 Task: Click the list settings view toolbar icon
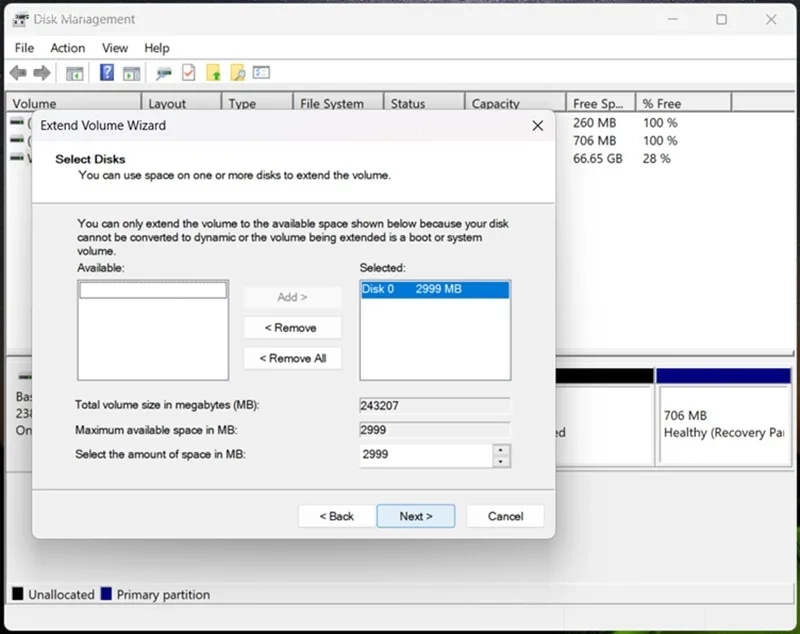[x=261, y=72]
